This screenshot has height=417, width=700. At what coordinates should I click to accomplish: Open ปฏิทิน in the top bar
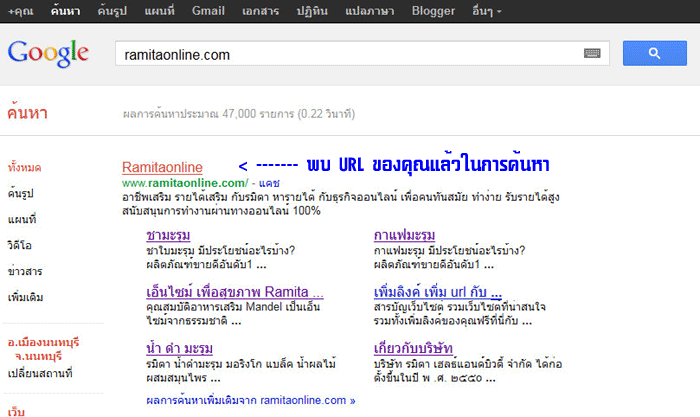[x=312, y=11]
